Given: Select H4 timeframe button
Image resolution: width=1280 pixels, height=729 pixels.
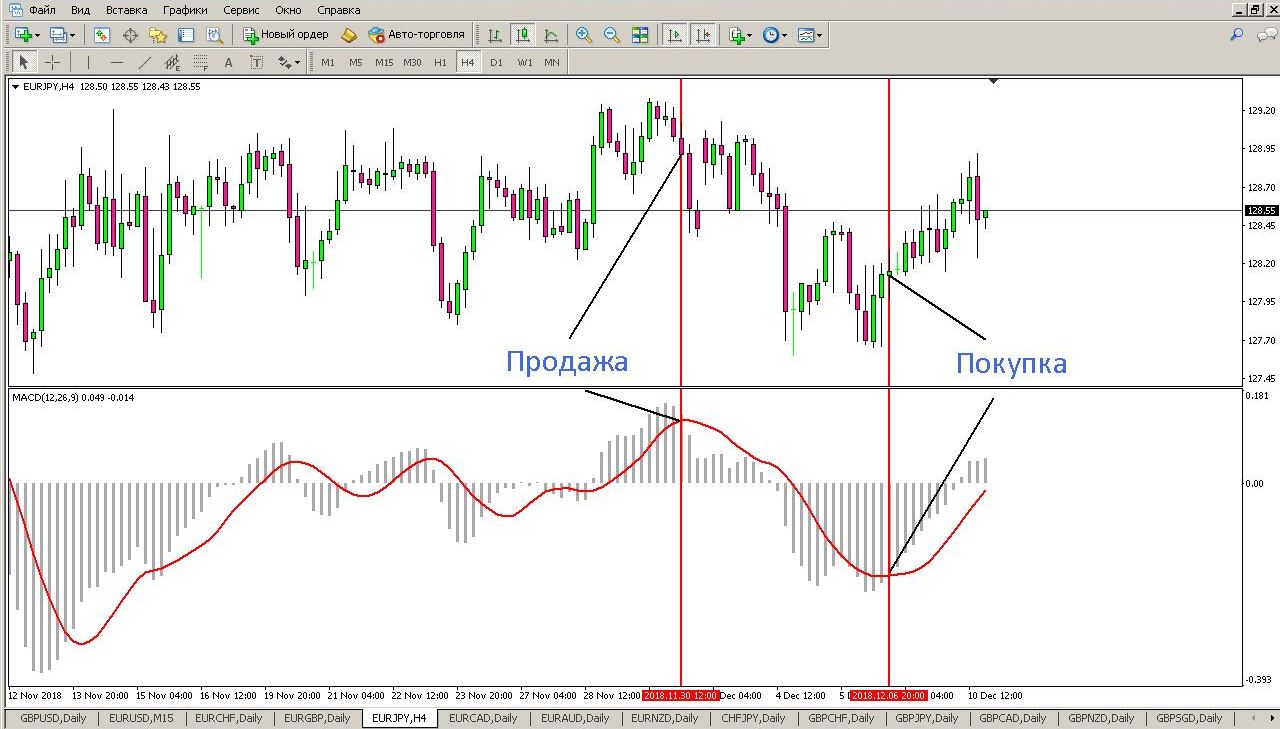Looking at the screenshot, I should click(x=467, y=62).
